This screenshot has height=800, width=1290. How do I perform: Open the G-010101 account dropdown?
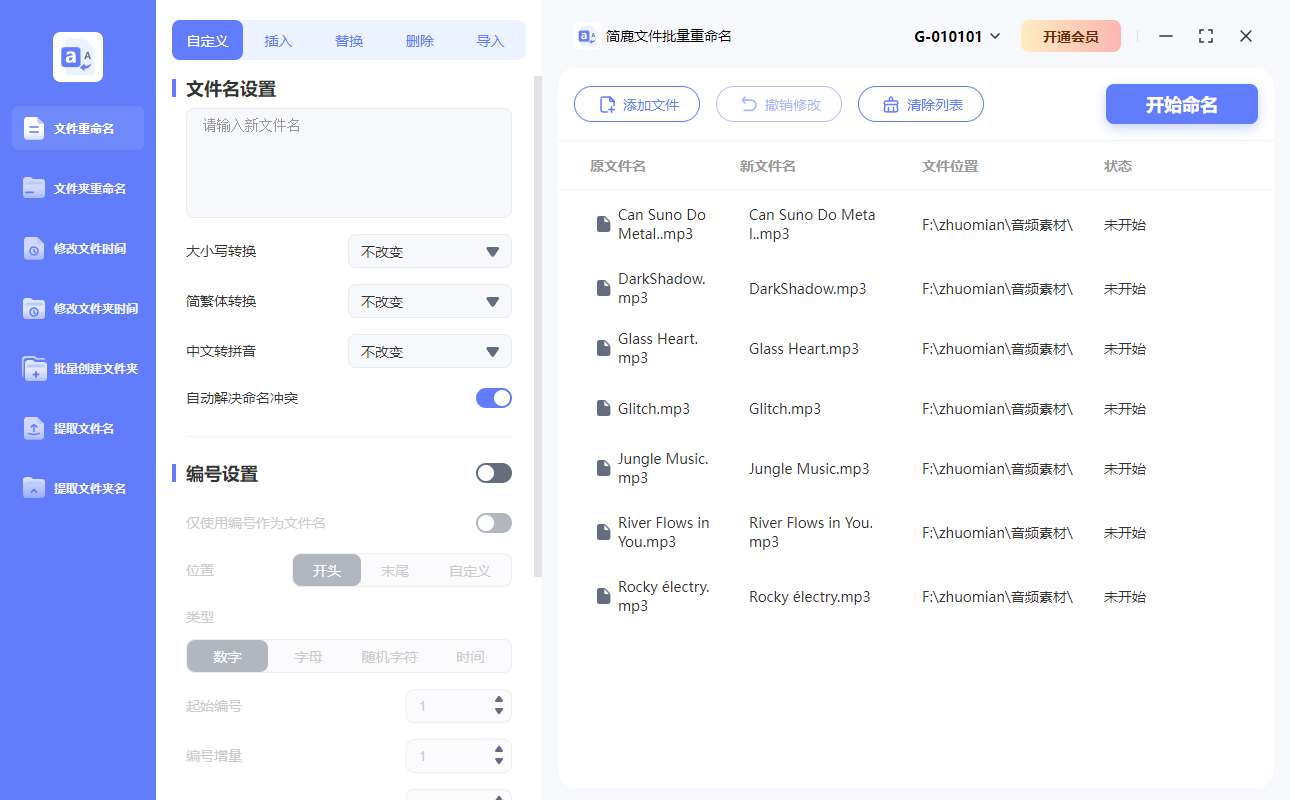tap(956, 35)
